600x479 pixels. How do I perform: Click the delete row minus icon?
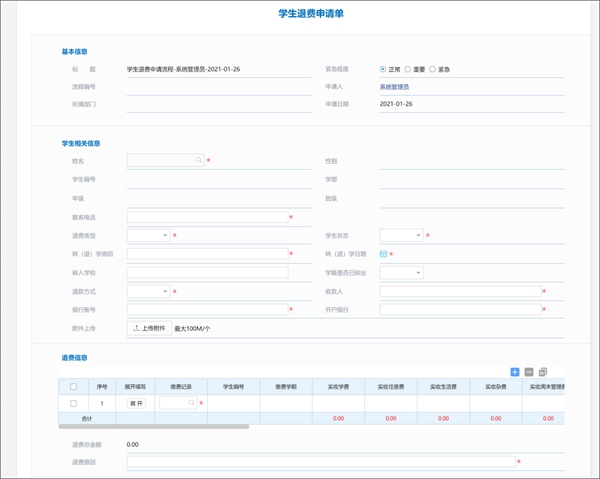coord(529,372)
